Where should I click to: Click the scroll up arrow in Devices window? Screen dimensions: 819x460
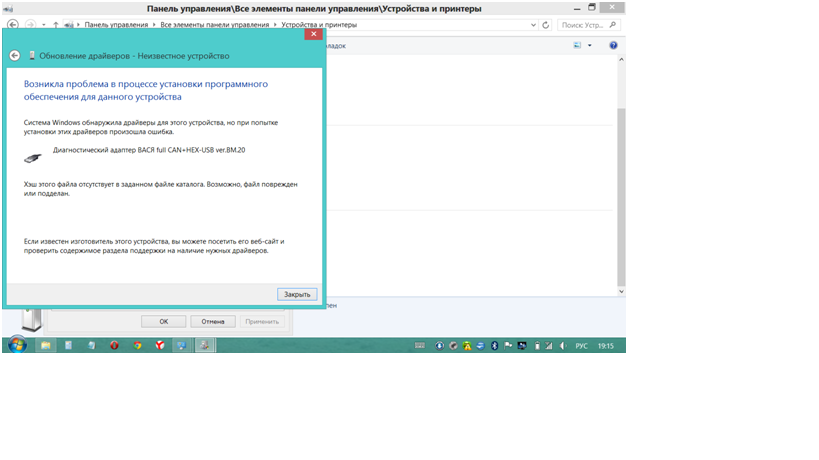(621, 60)
